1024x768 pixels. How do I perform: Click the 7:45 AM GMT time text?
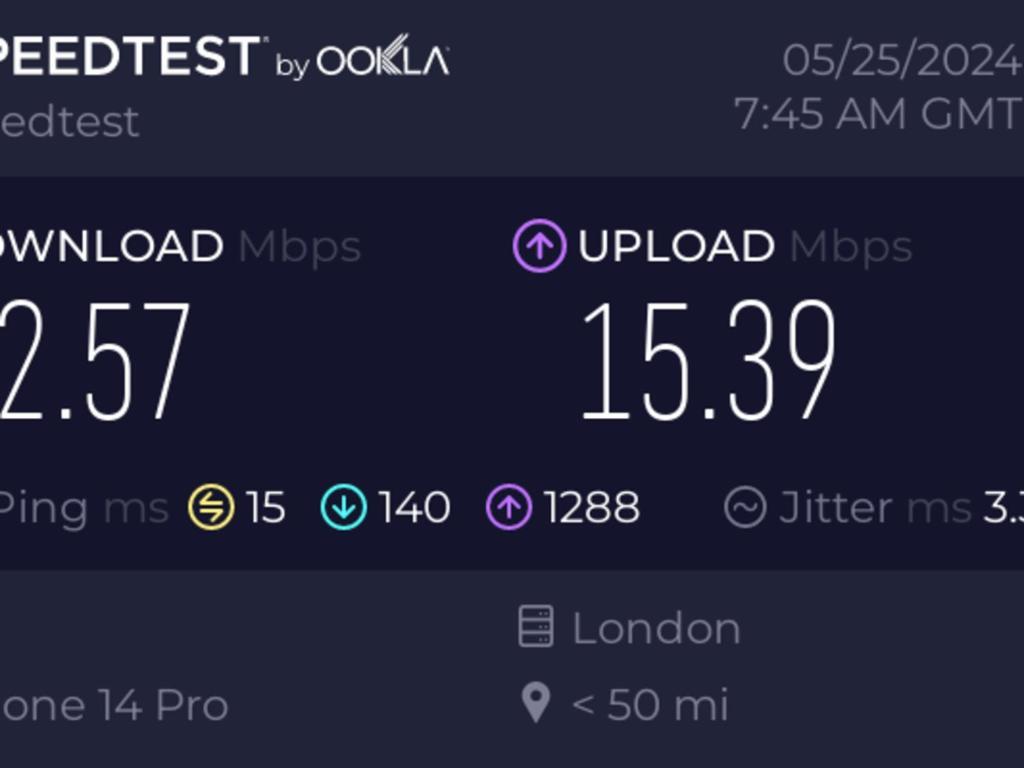pyautogui.click(x=879, y=113)
